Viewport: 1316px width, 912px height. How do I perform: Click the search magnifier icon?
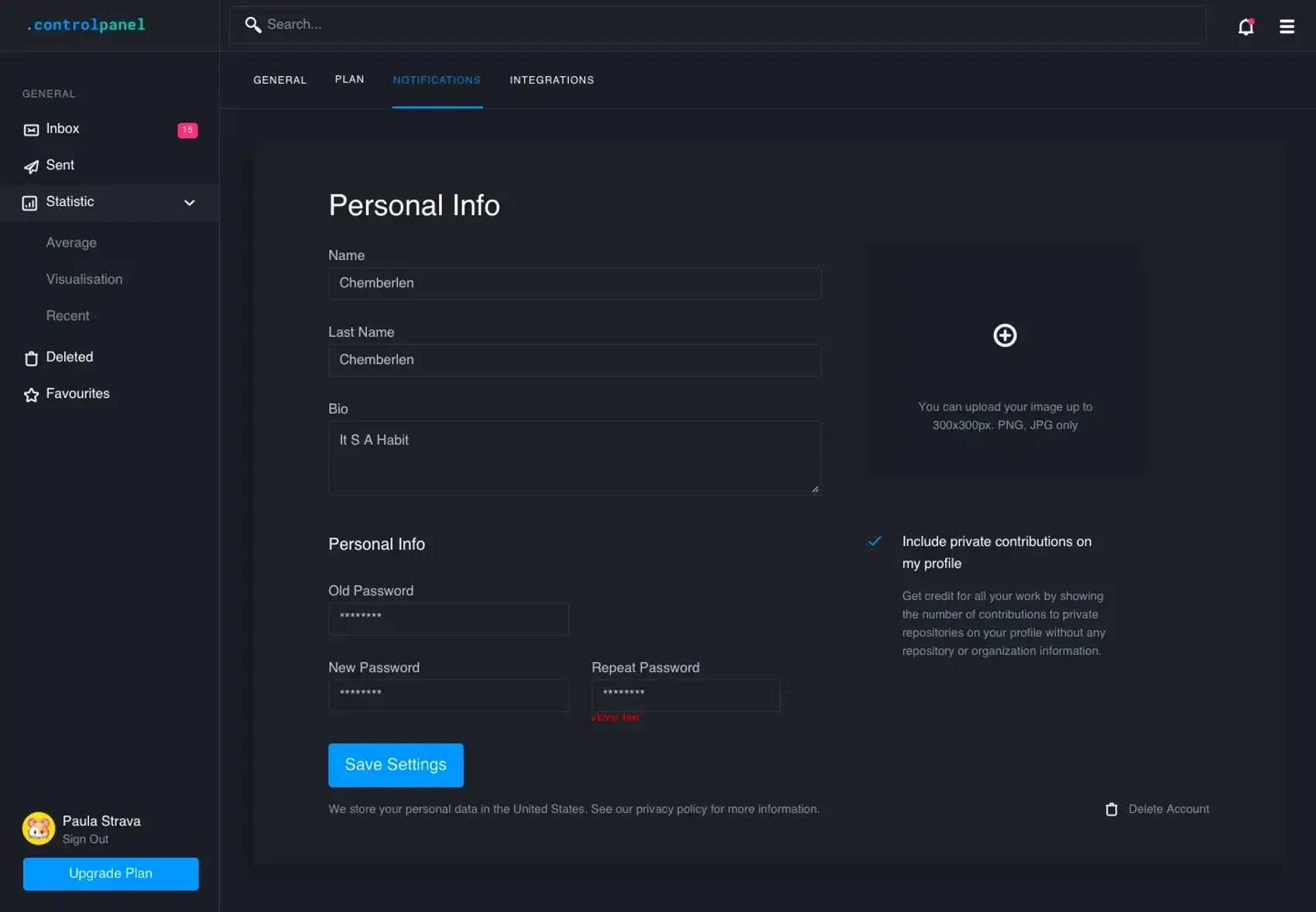[x=252, y=25]
